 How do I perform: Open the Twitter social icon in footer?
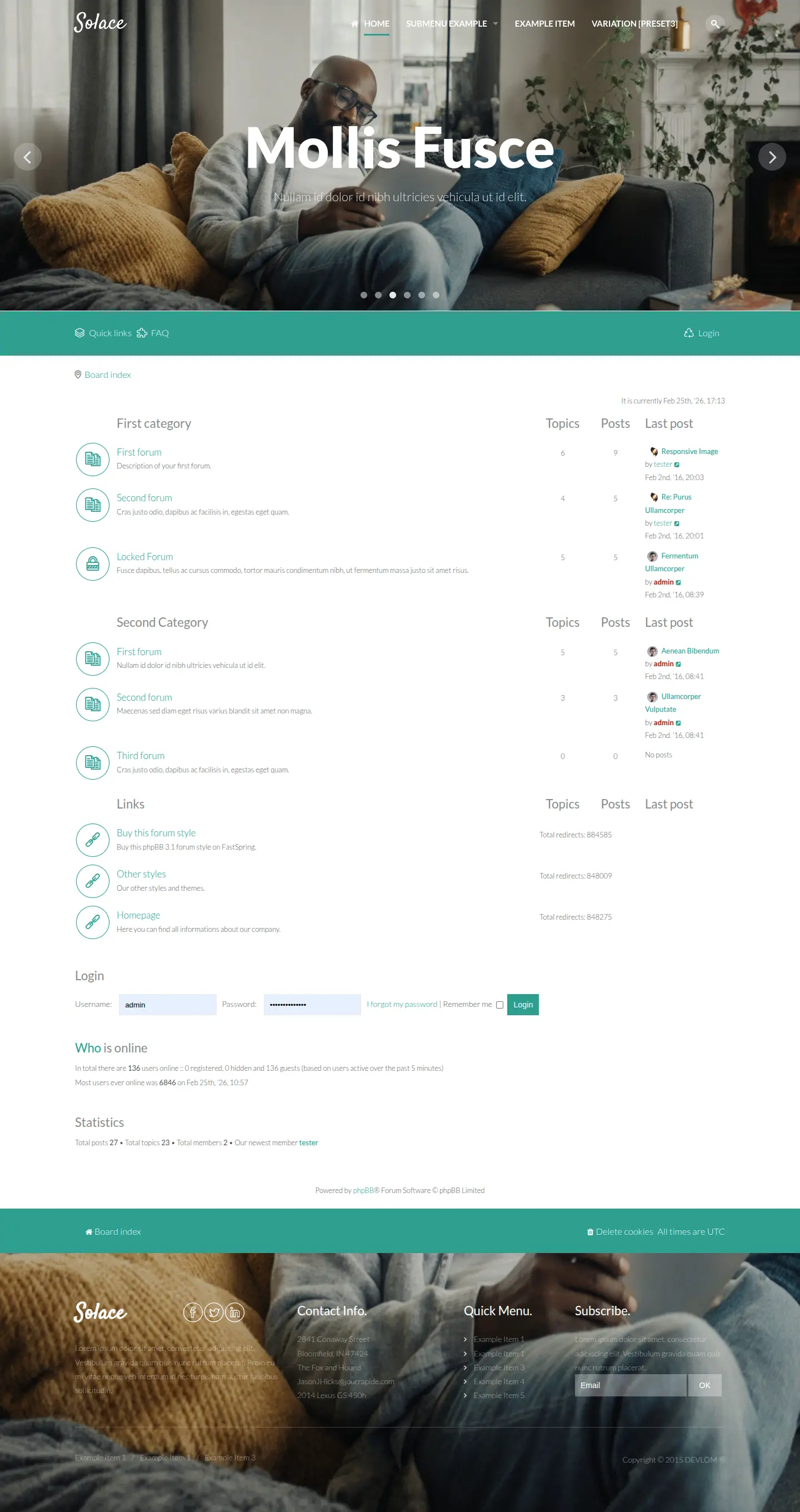pos(214,1312)
